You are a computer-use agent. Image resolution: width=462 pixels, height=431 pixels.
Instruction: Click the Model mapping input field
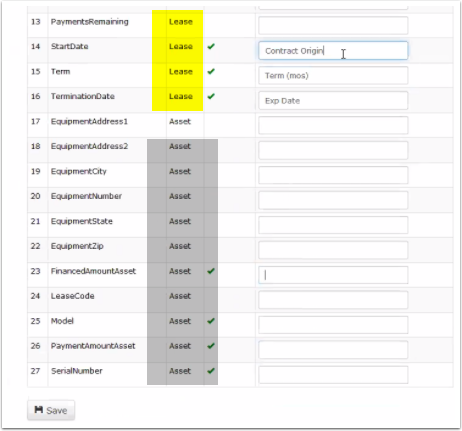[333, 325]
